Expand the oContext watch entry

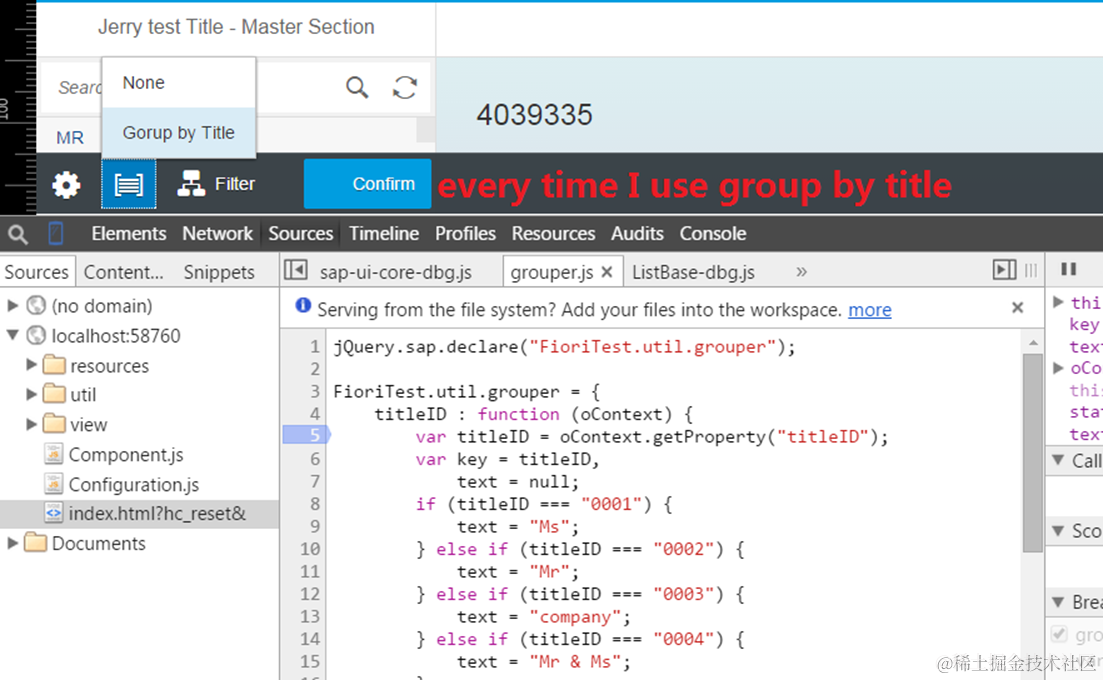pyautogui.click(x=1057, y=367)
